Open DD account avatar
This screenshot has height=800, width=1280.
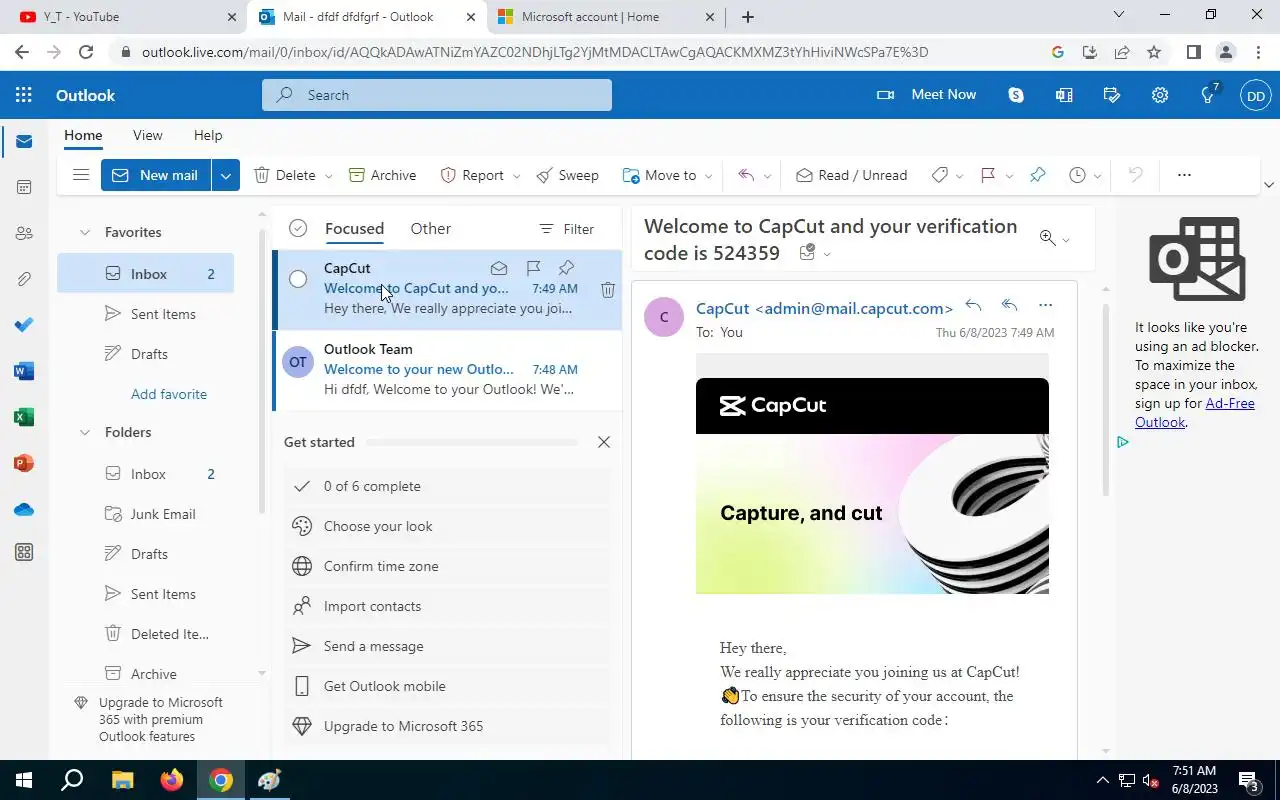[1256, 95]
